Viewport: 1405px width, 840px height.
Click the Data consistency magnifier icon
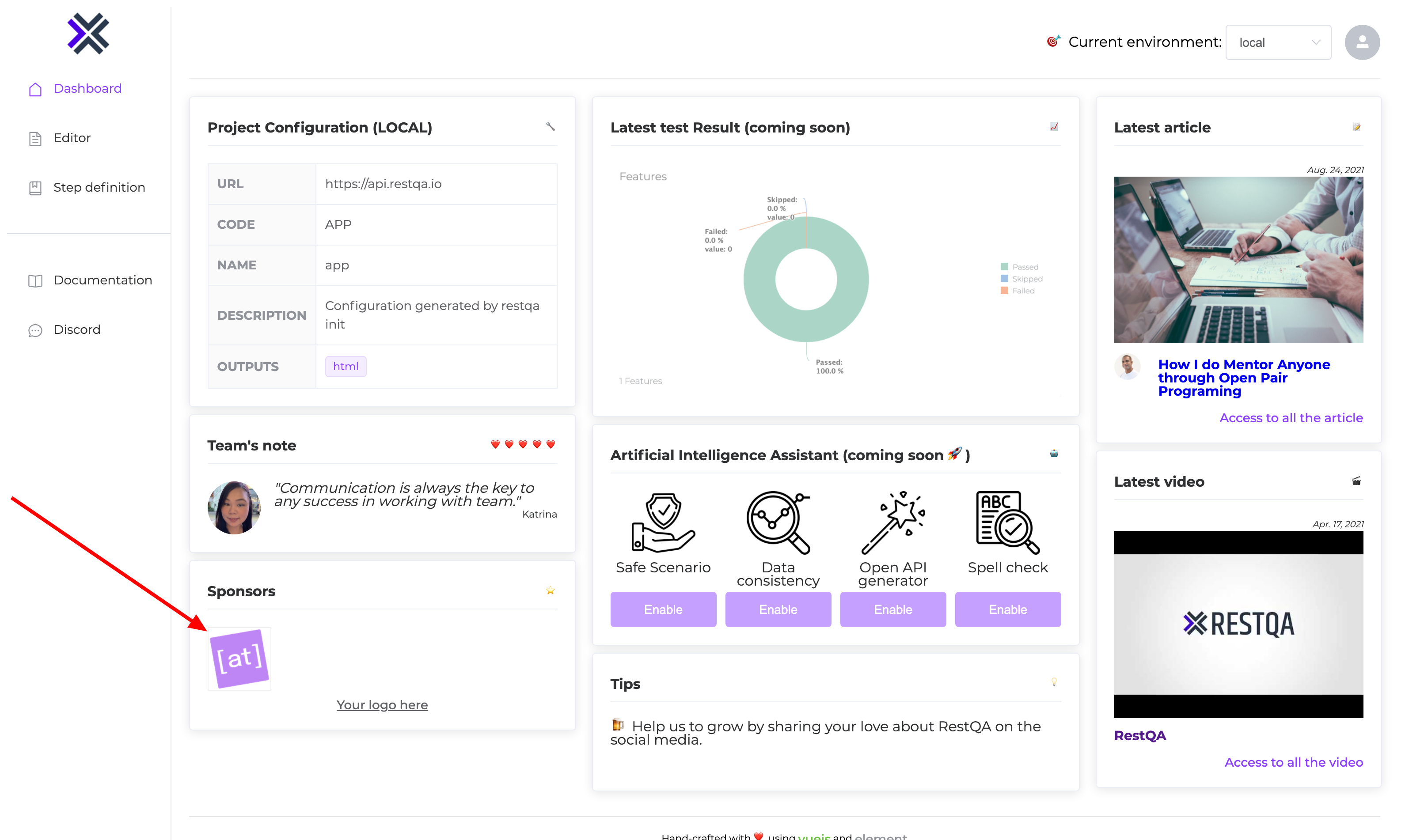tap(778, 522)
